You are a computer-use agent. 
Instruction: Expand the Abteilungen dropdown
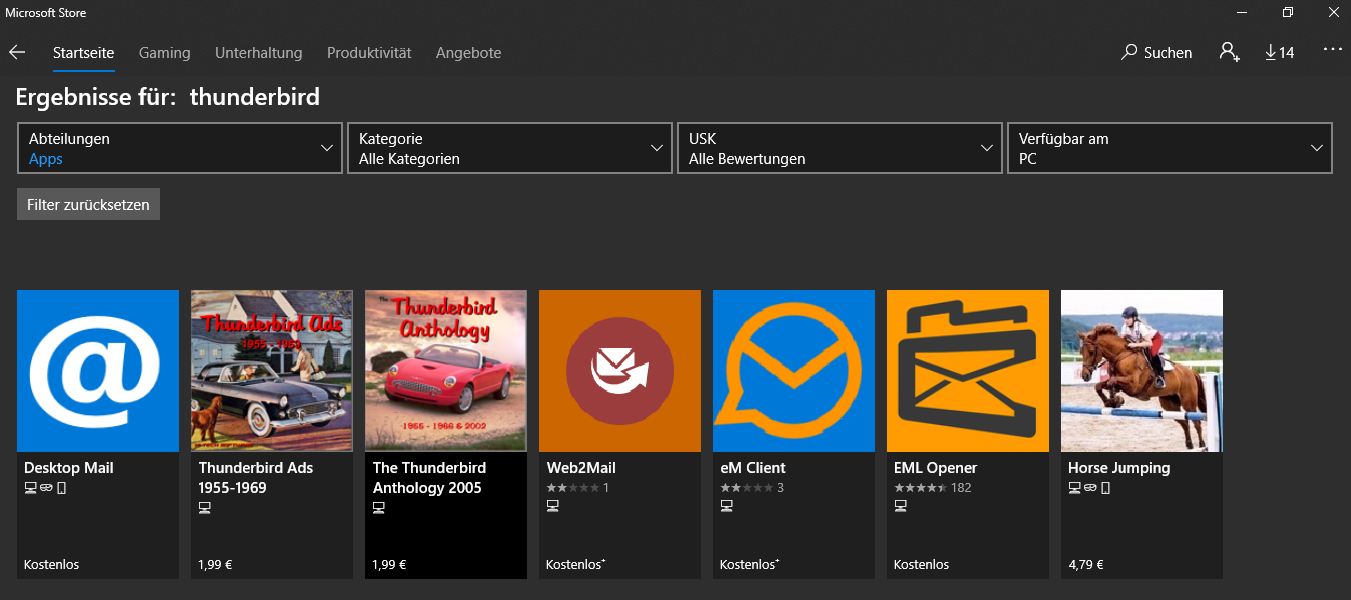(x=180, y=148)
